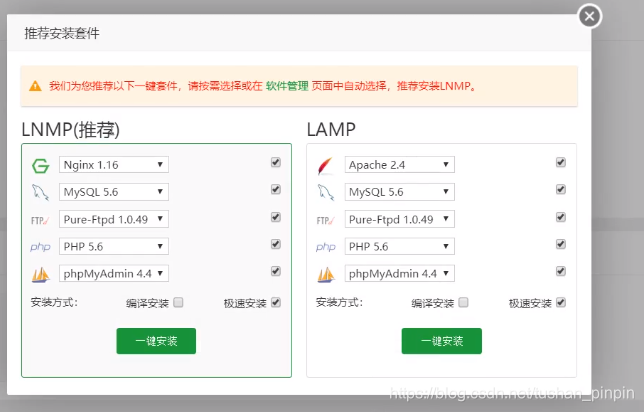Uncheck Apache 2.4 in LAMP
This screenshot has width=644, height=412.
561,162
